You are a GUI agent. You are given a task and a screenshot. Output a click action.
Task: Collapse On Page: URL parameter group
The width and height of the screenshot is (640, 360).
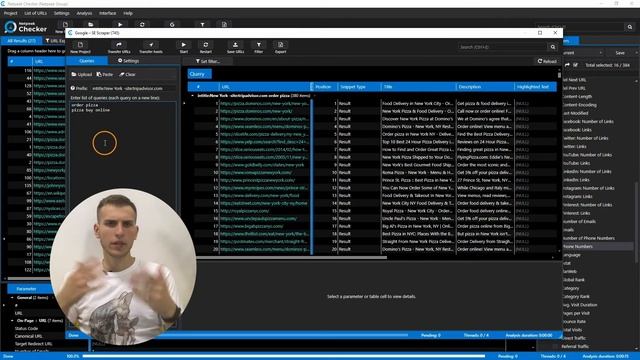coord(12,320)
